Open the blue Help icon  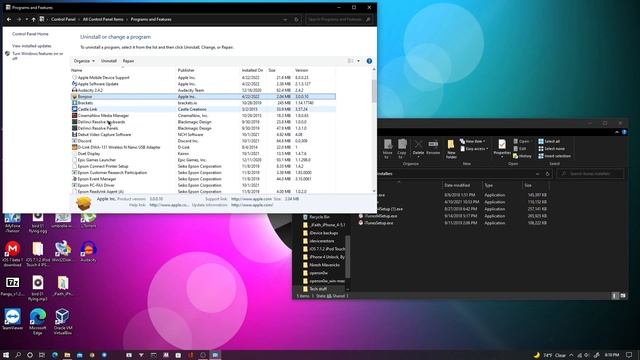click(x=369, y=61)
